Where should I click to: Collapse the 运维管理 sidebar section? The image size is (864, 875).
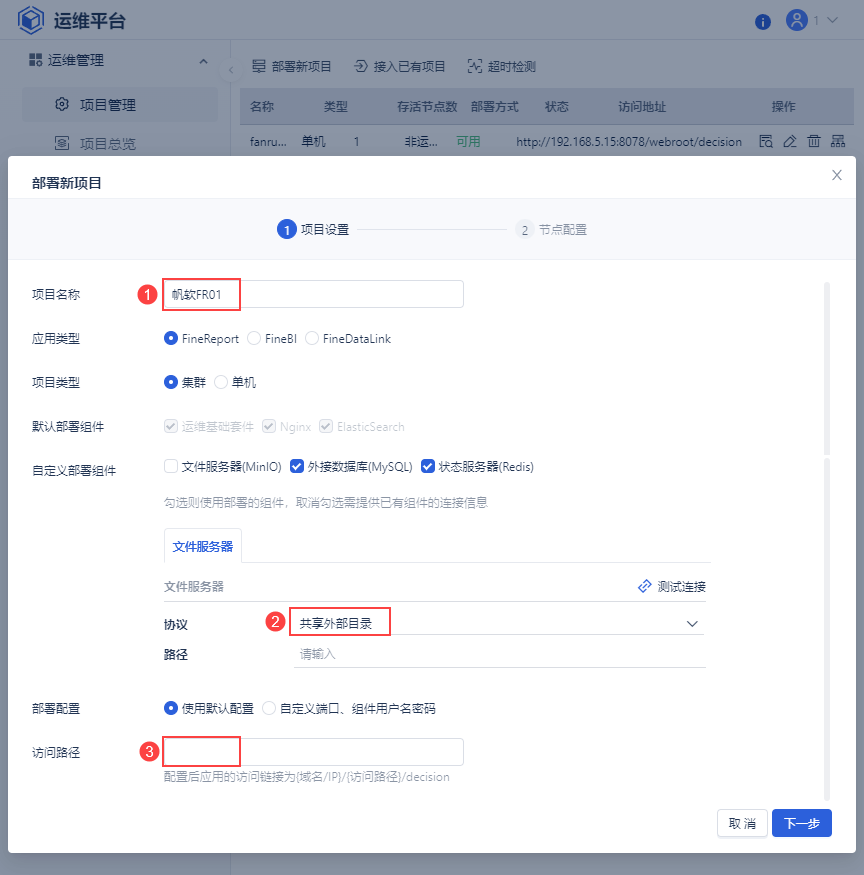click(x=203, y=59)
